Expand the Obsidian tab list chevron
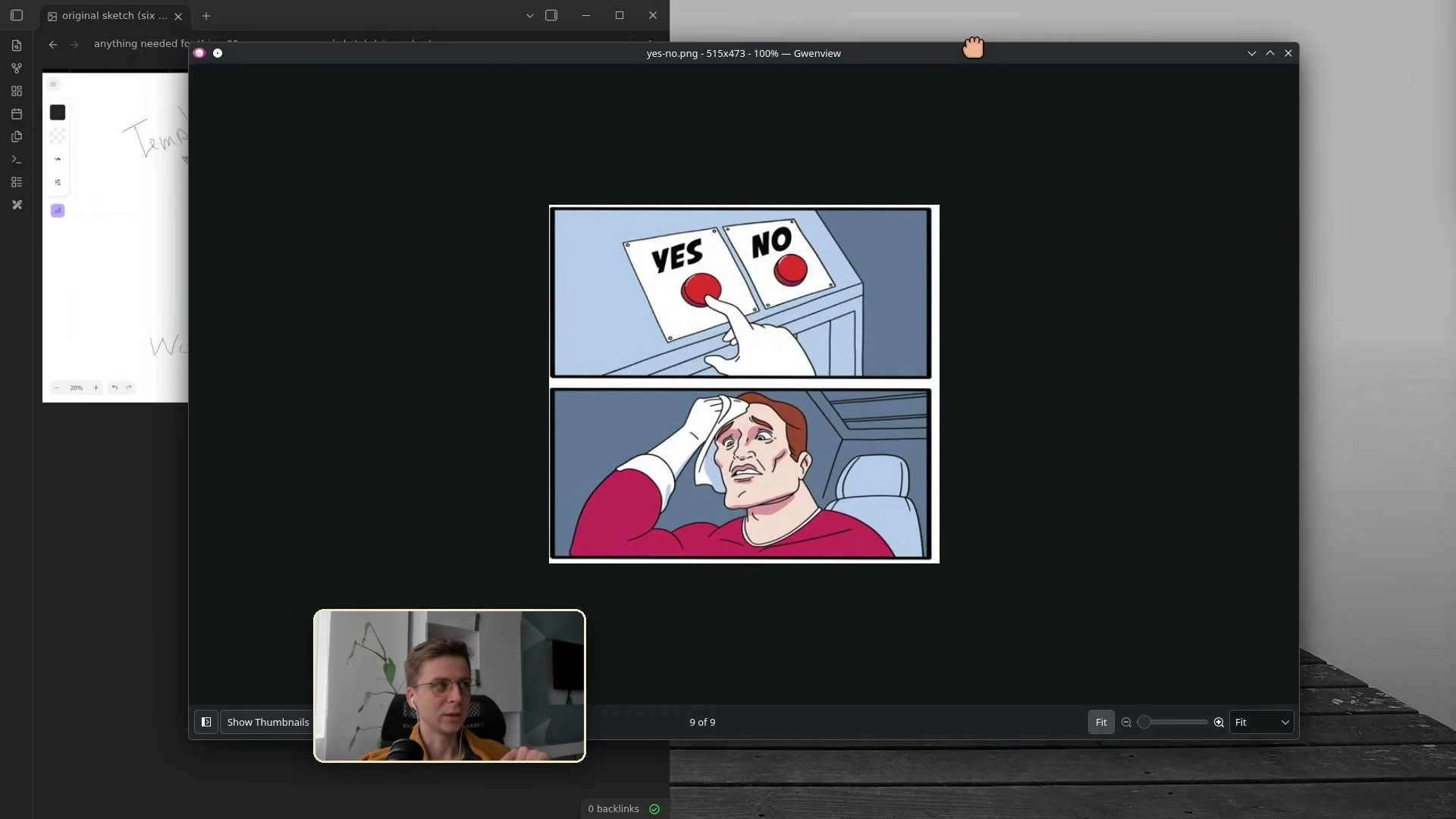The width and height of the screenshot is (1456, 819). tap(530, 16)
